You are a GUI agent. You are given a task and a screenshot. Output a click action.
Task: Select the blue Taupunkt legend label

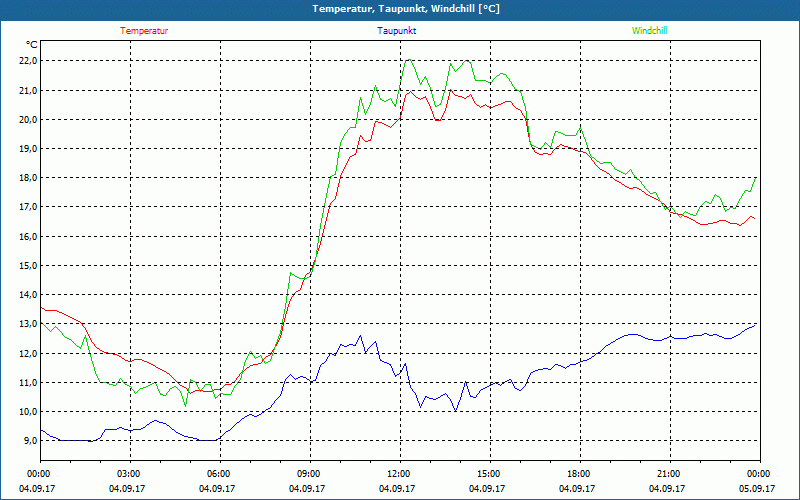(397, 31)
